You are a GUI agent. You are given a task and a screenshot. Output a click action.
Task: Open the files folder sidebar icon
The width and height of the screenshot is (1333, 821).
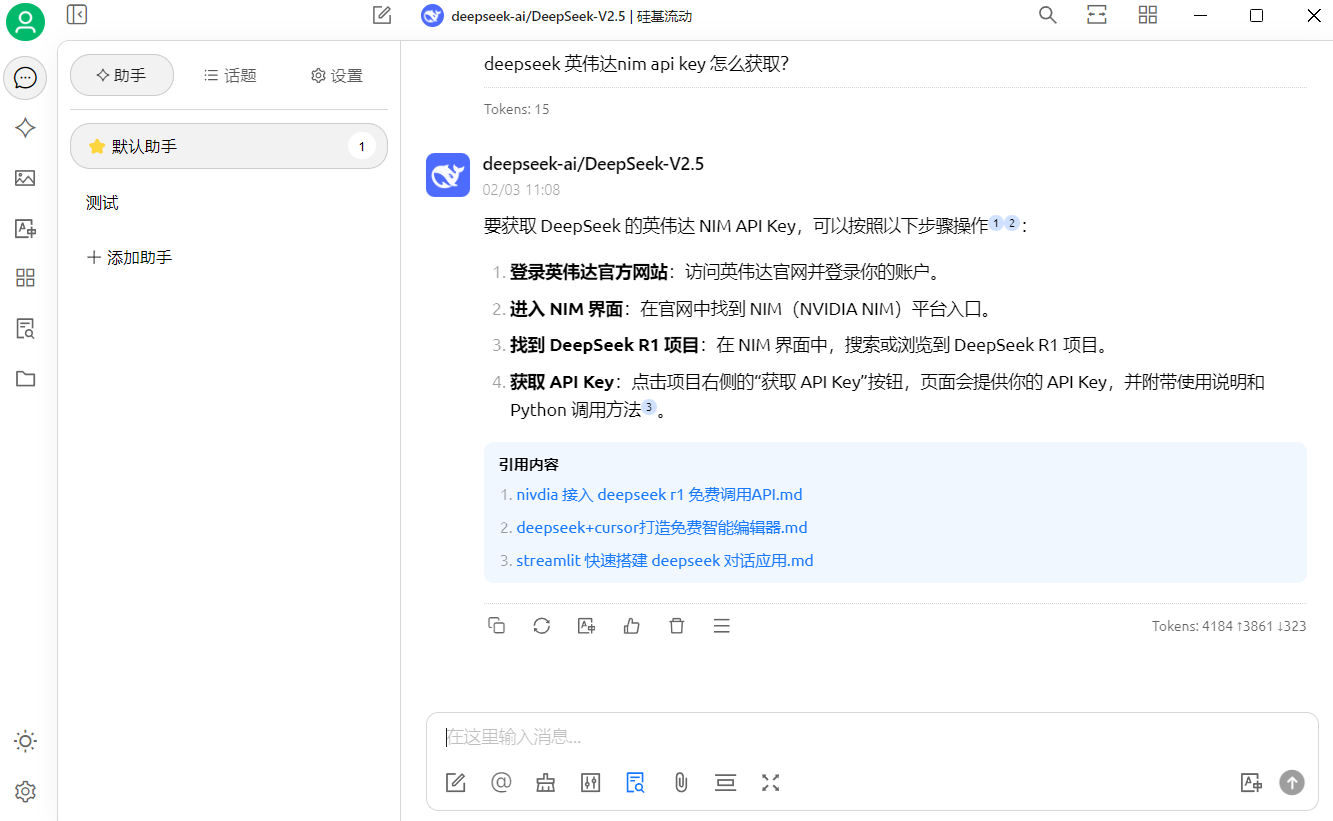click(x=25, y=378)
